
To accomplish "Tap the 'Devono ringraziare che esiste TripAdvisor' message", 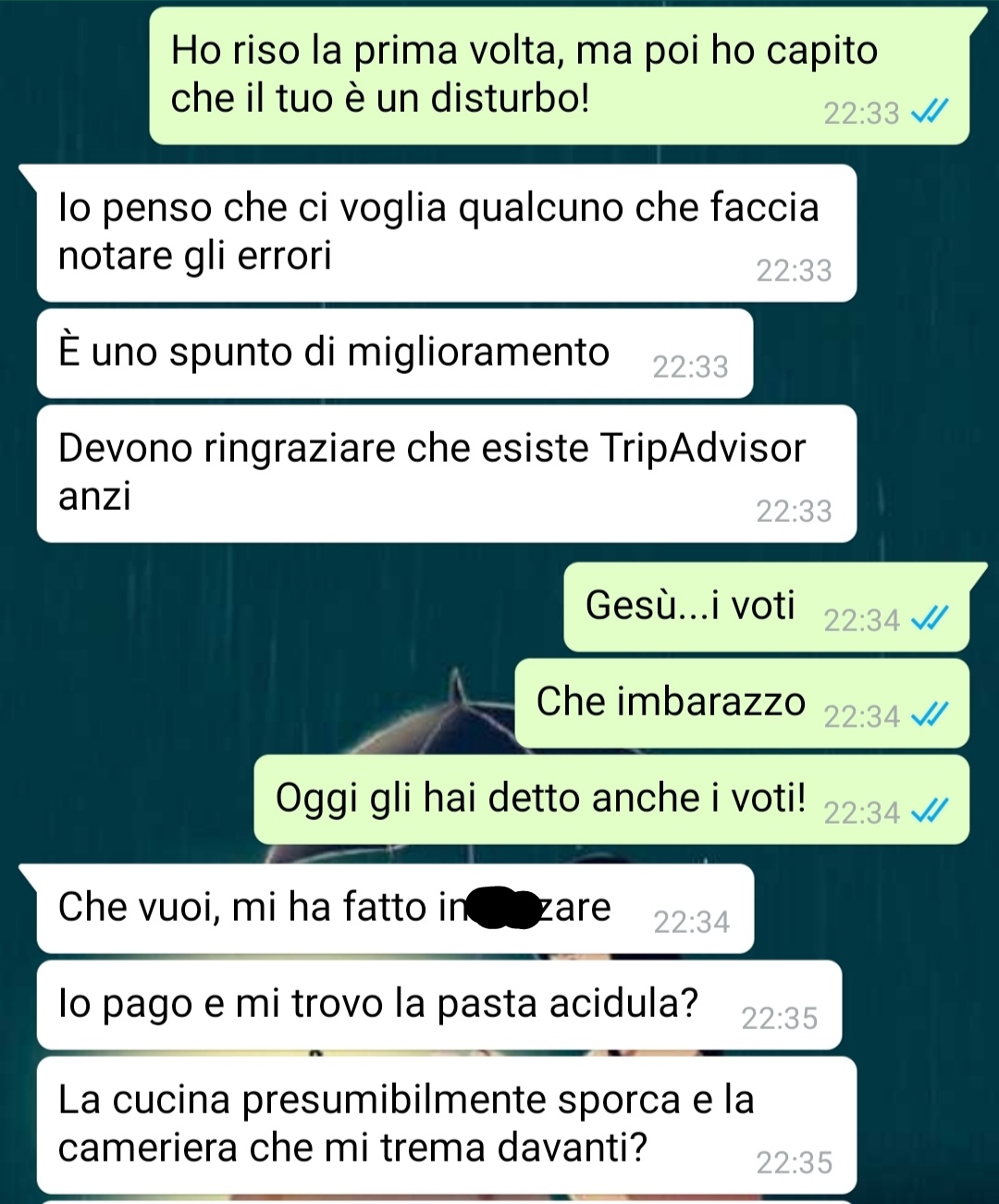I will coord(446,474).
